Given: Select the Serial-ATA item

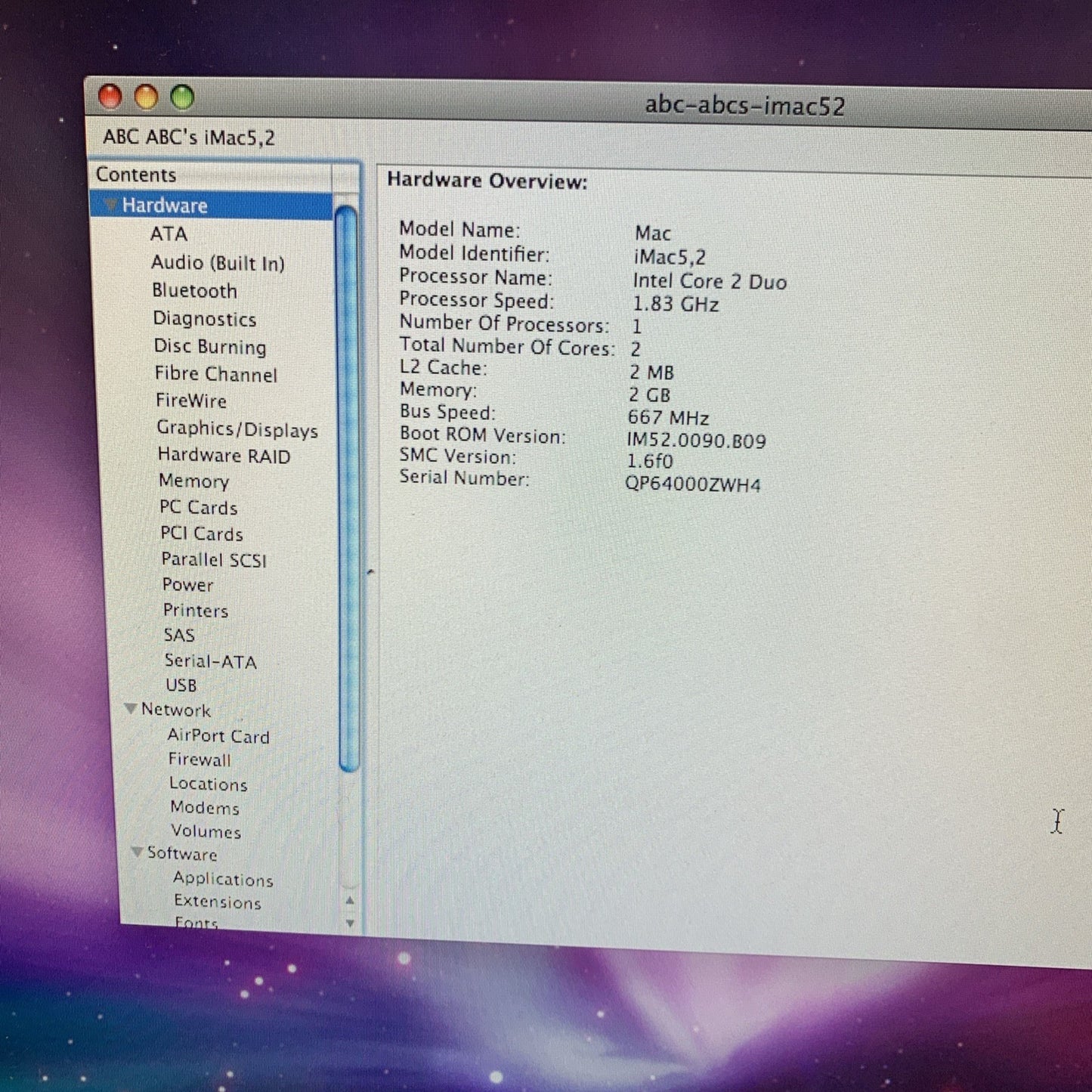Looking at the screenshot, I should pos(211,661).
